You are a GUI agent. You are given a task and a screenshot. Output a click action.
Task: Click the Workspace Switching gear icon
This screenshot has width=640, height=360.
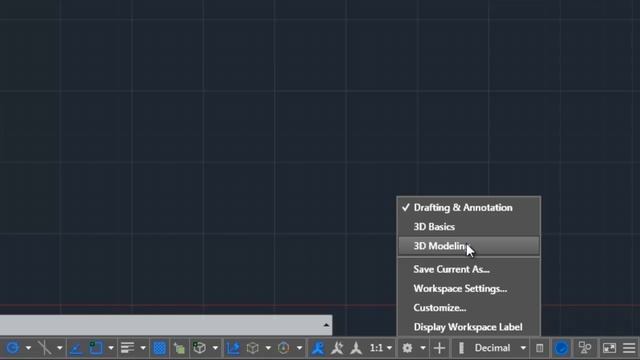[407, 348]
